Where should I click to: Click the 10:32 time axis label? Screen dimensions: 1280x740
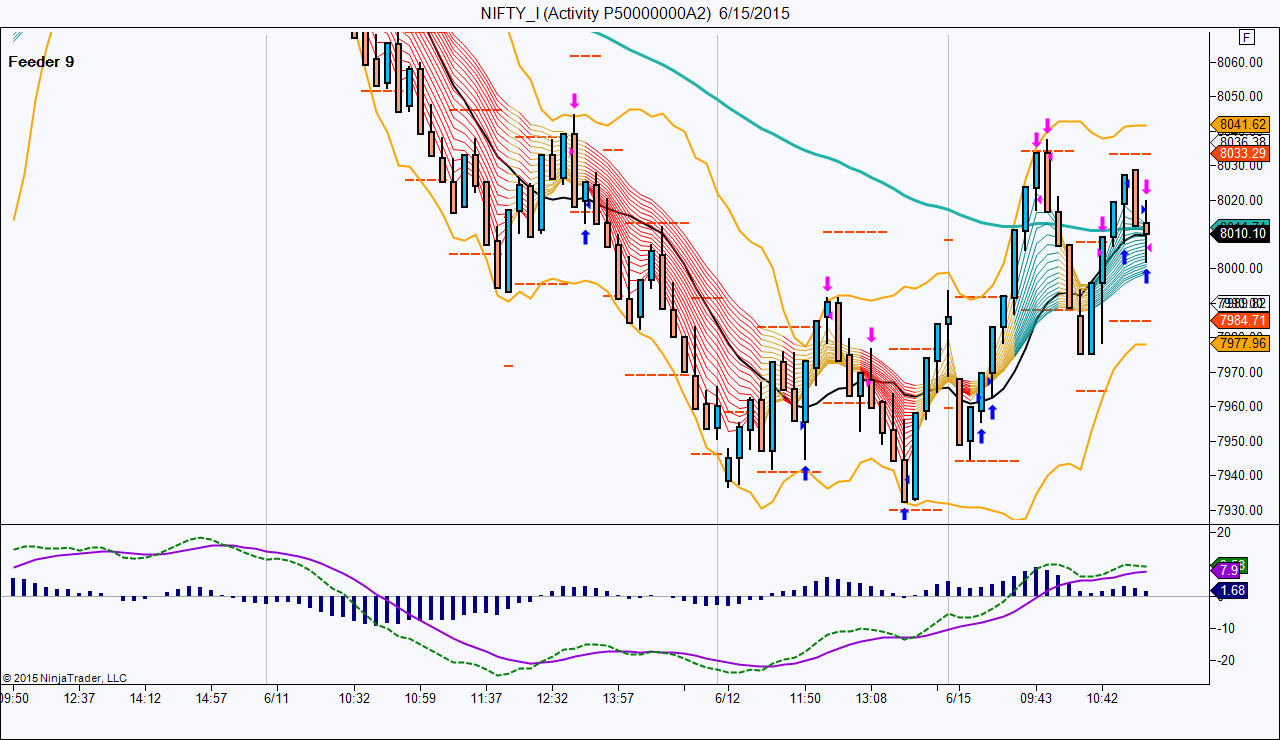[x=354, y=698]
